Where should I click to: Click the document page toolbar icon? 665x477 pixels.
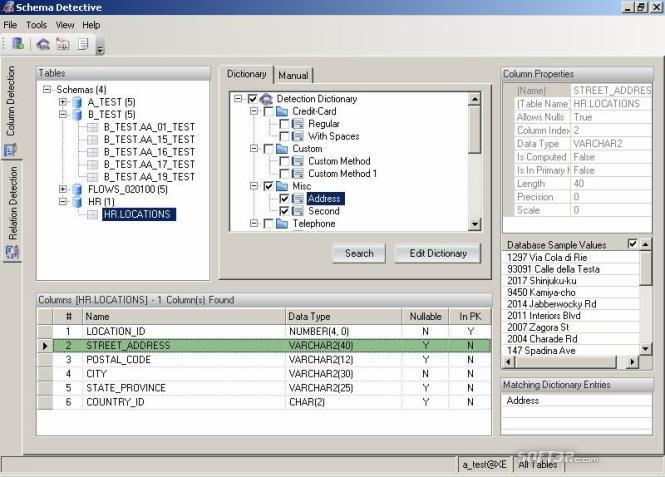coord(83,44)
